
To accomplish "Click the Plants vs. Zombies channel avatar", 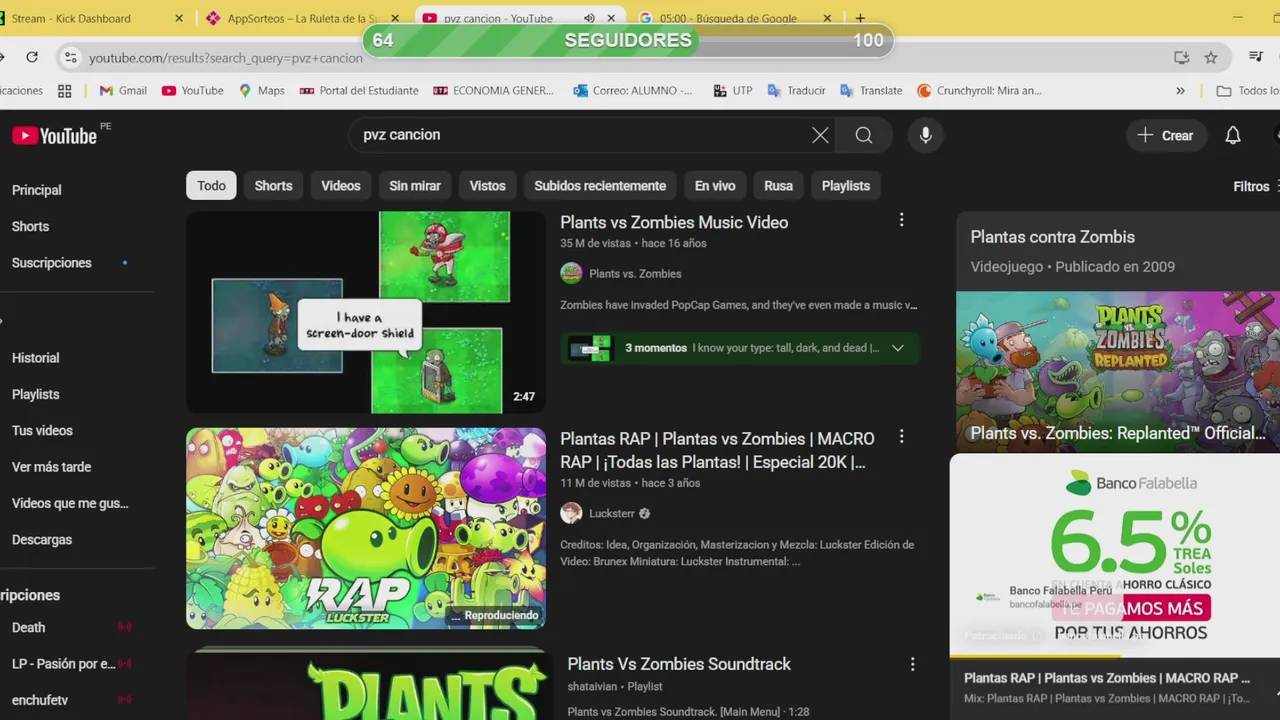I will 571,273.
